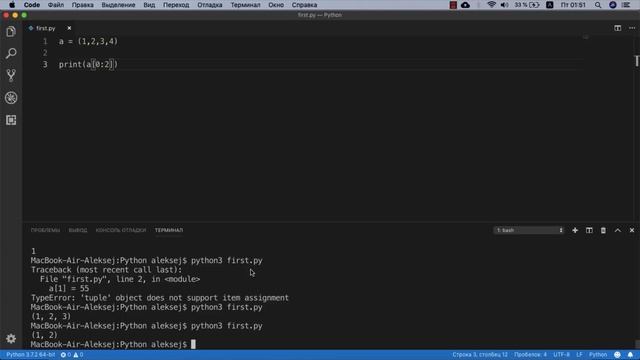640x360 pixels.
Task: Click the editor vertical scrollbar marker
Action: (637, 61)
